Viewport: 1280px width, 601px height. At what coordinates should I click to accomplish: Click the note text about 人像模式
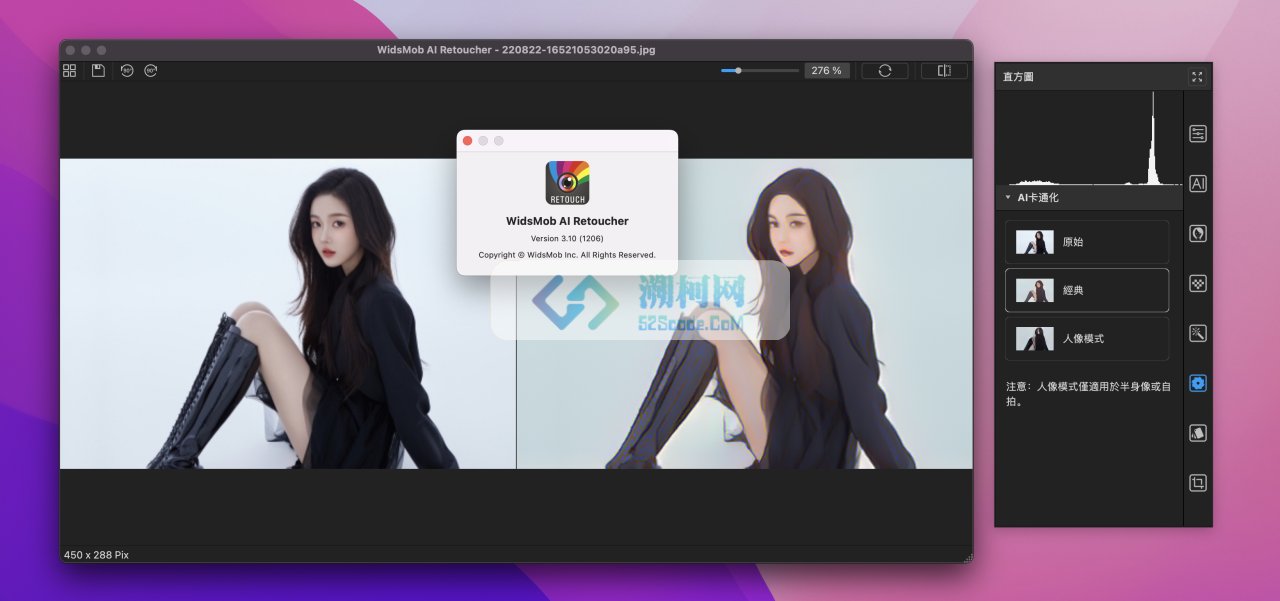pyautogui.click(x=1088, y=393)
